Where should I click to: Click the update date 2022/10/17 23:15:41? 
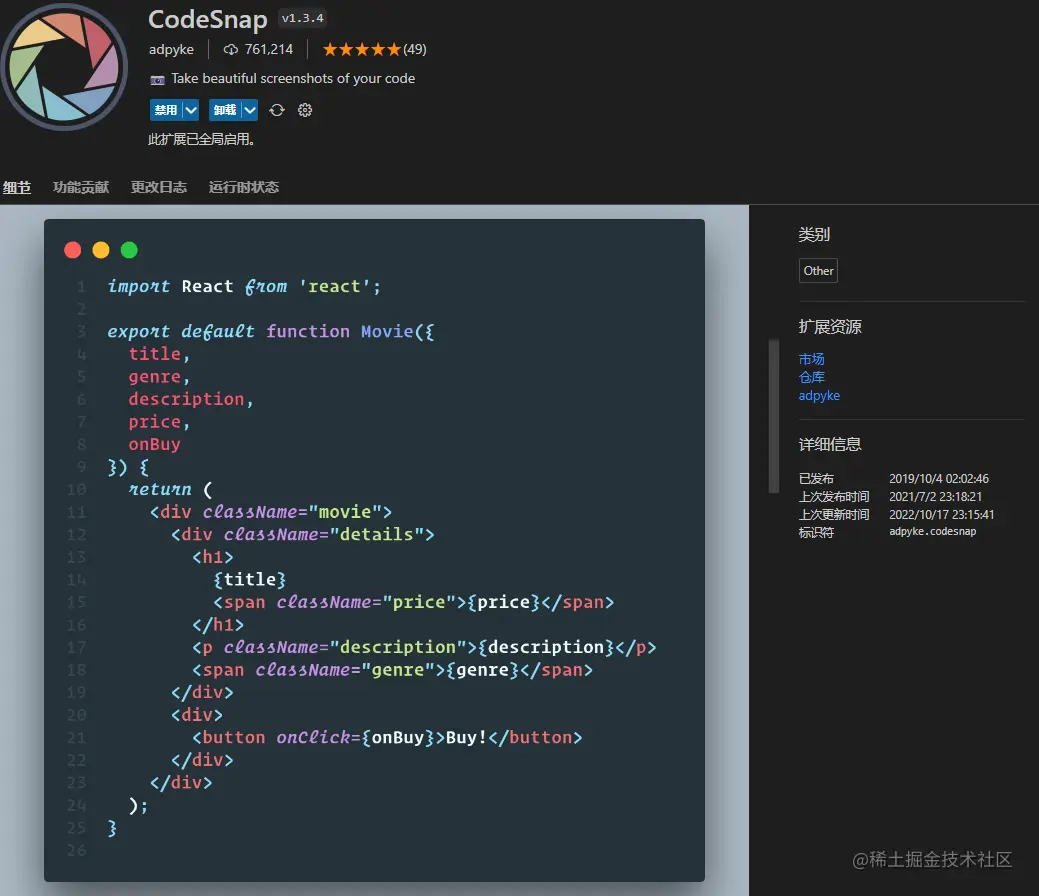(x=942, y=514)
